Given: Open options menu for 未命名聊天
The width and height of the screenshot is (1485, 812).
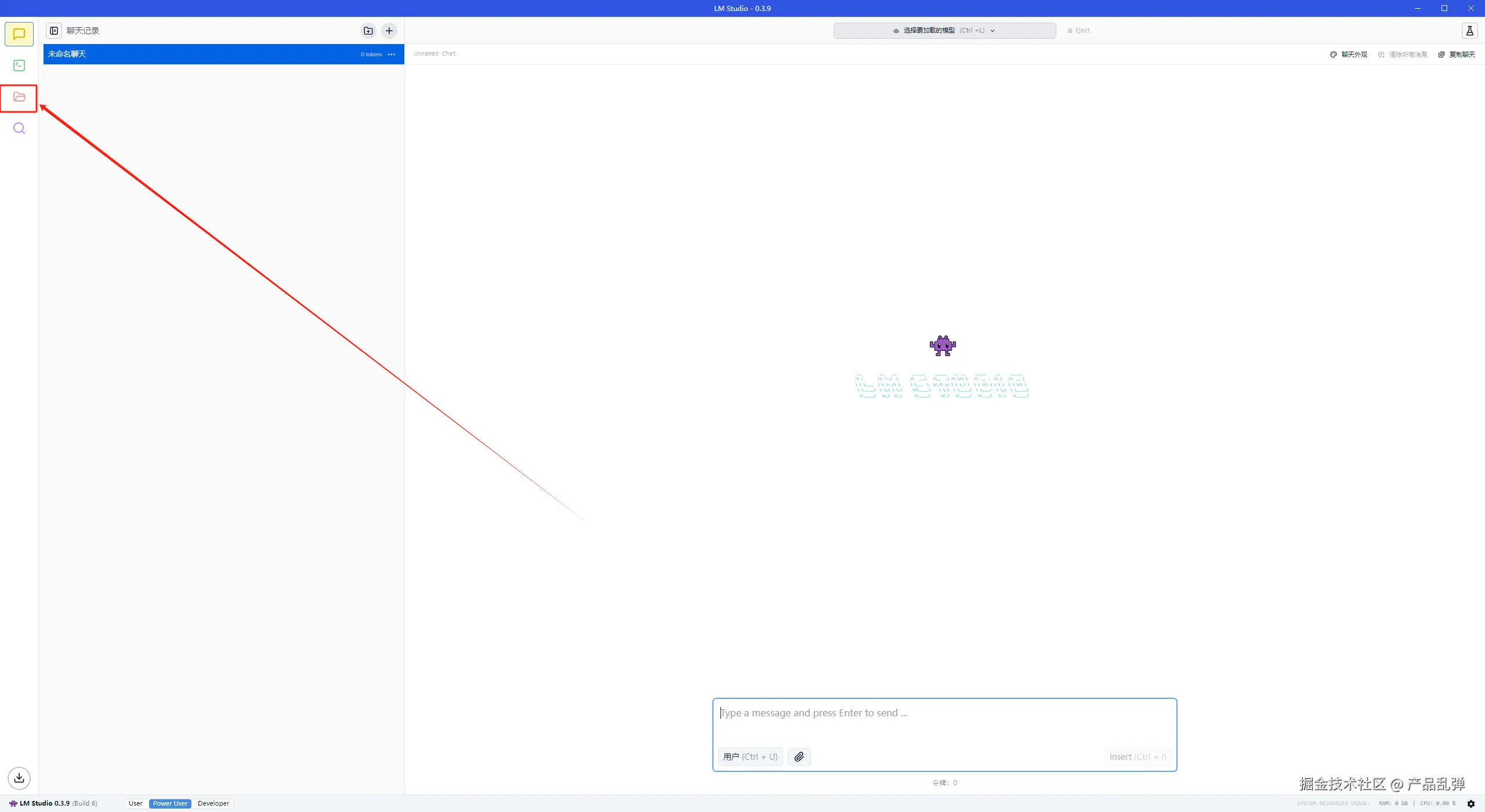Looking at the screenshot, I should click(x=392, y=55).
